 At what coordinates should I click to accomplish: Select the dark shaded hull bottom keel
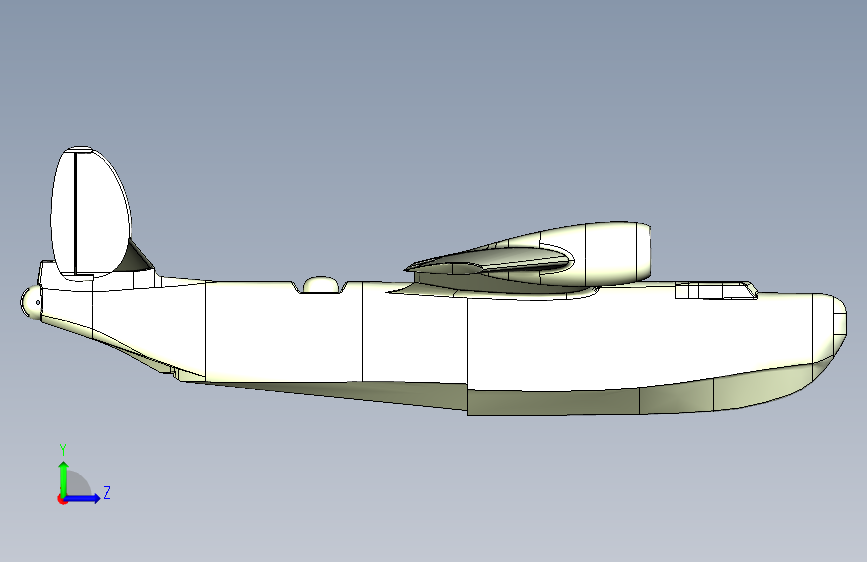pyautogui.click(x=553, y=402)
